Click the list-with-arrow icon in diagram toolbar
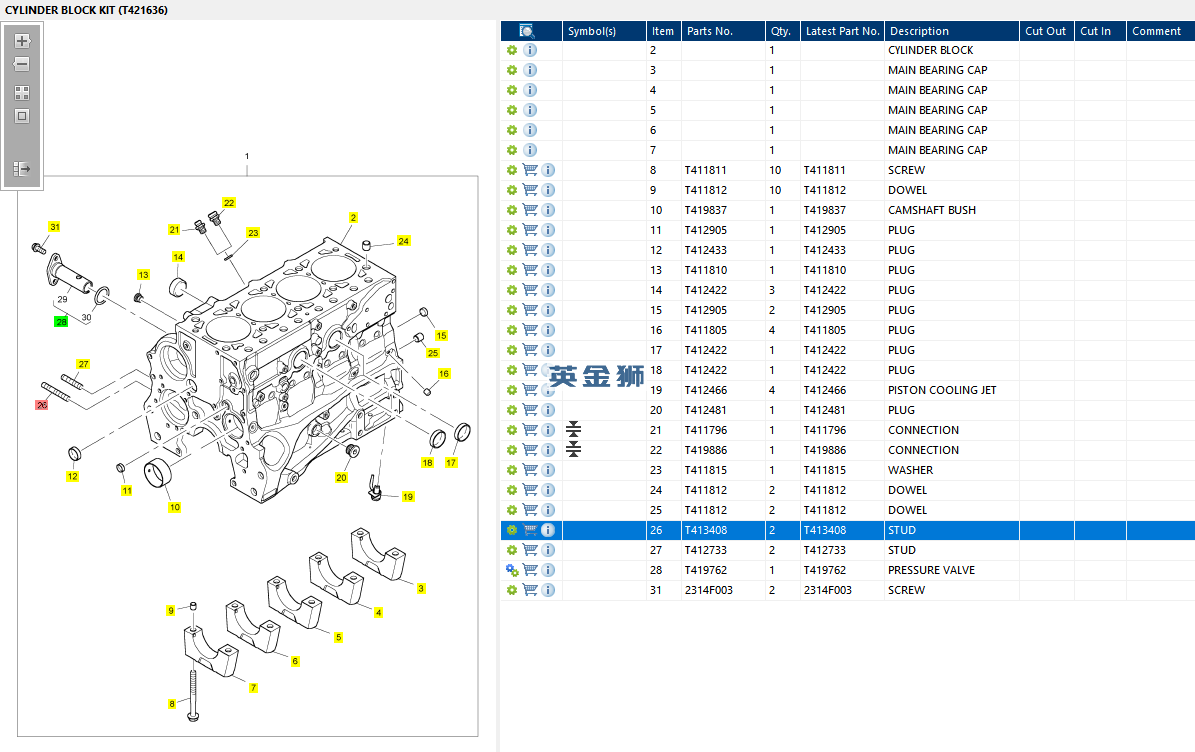1195x752 pixels. tap(22, 169)
